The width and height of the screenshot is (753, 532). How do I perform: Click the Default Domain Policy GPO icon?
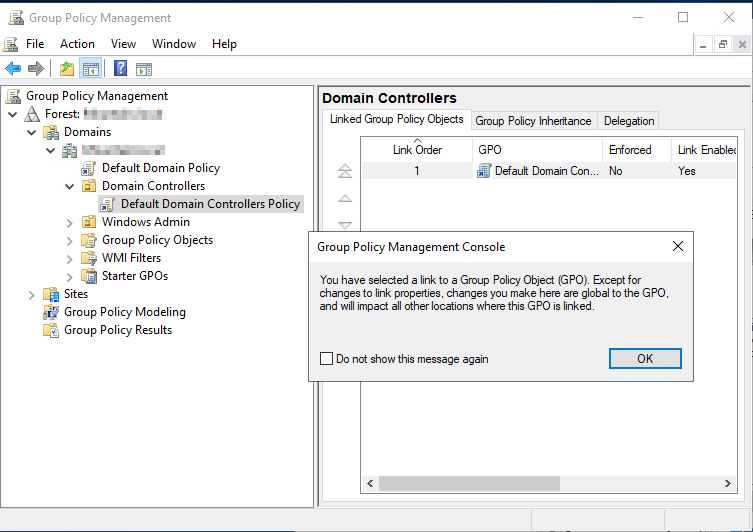(x=88, y=168)
